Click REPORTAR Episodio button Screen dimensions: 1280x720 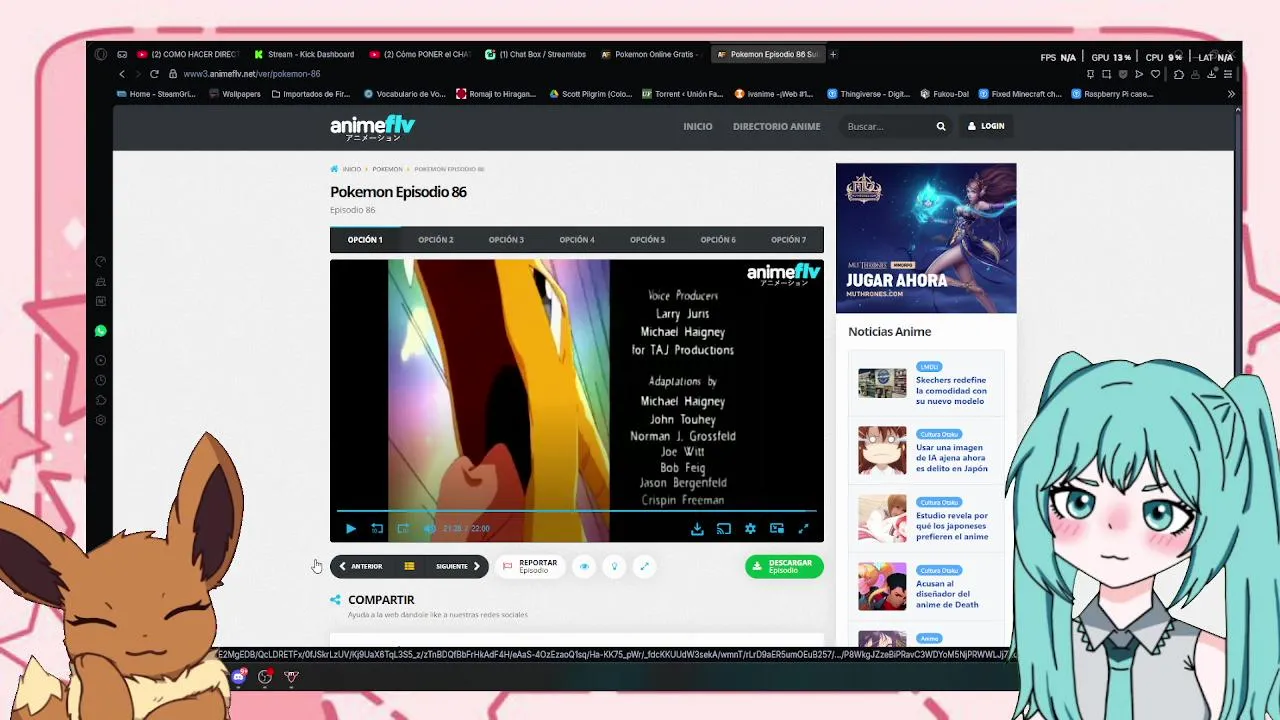pos(530,566)
